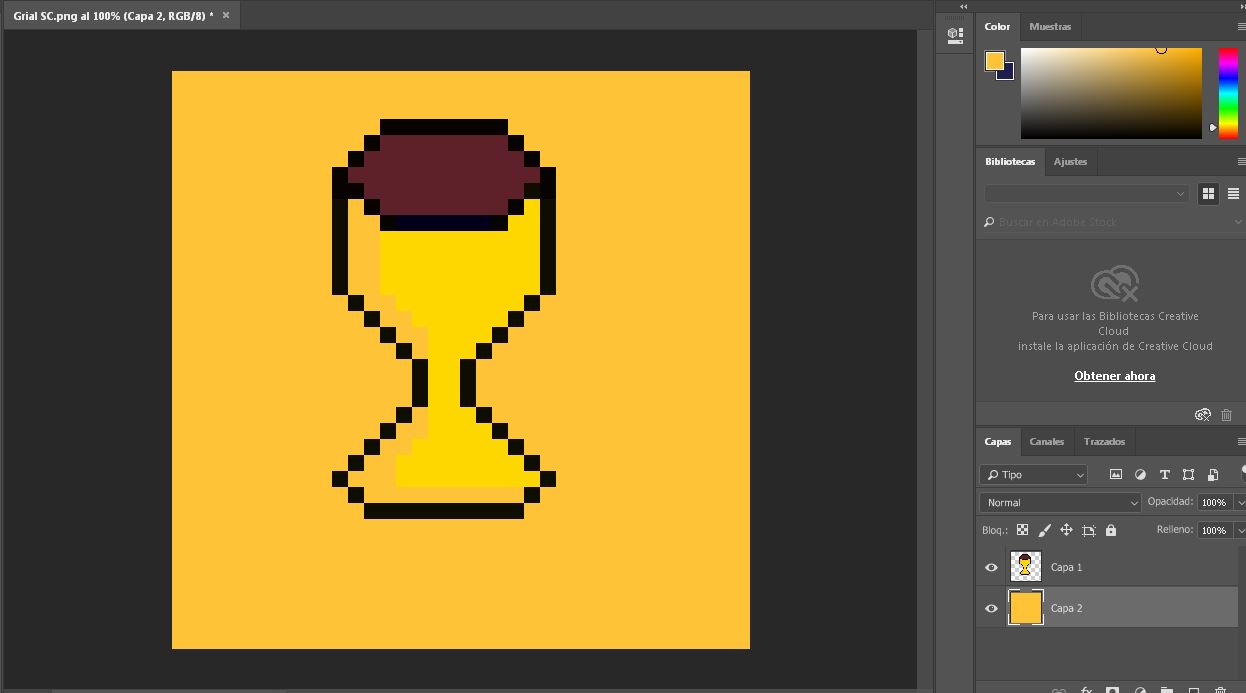
Task: Lock layer position move icon
Action: pos(1066,530)
